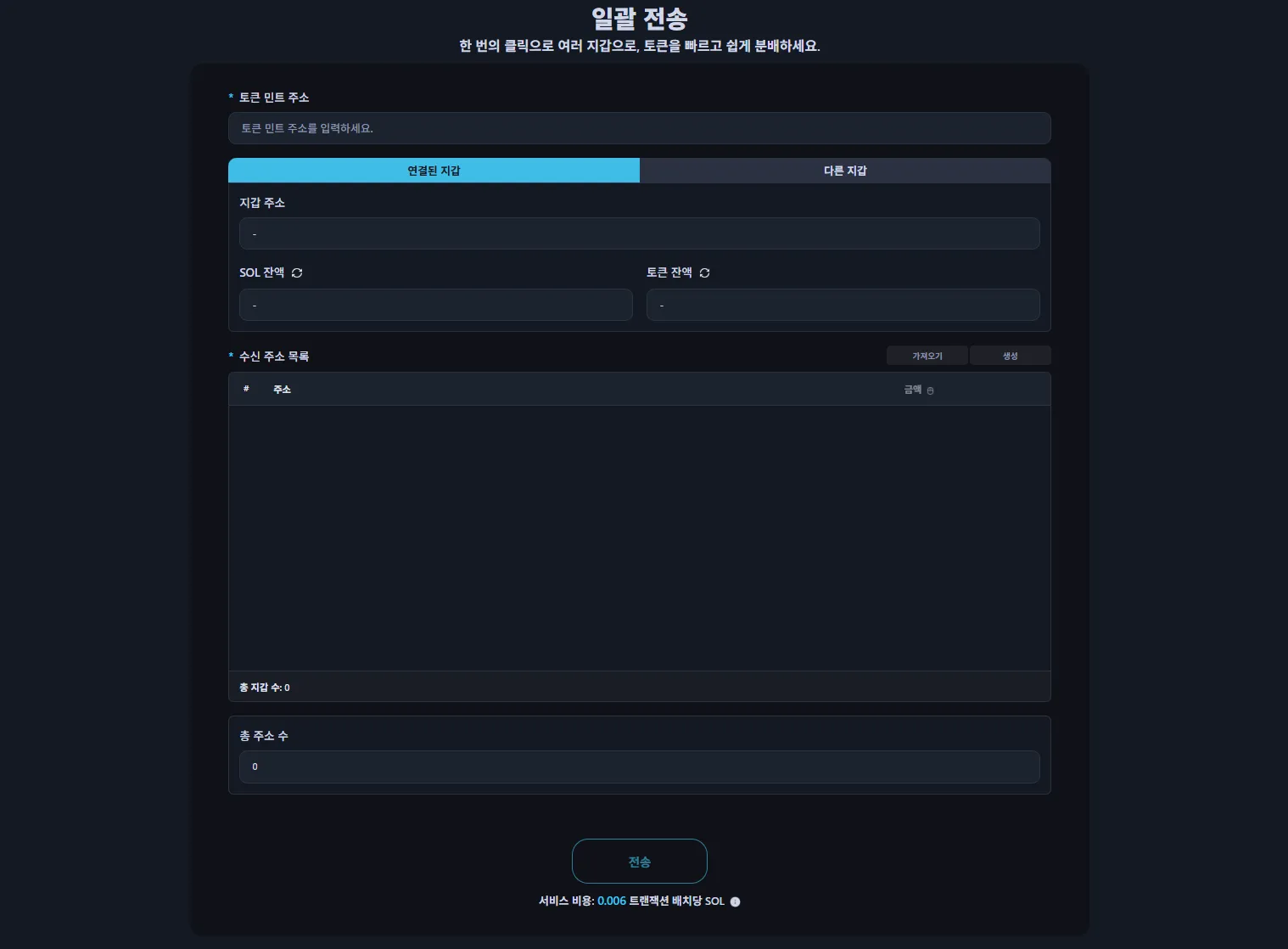Click the icon beside 금액 column header
The image size is (1288, 949).
930,390
